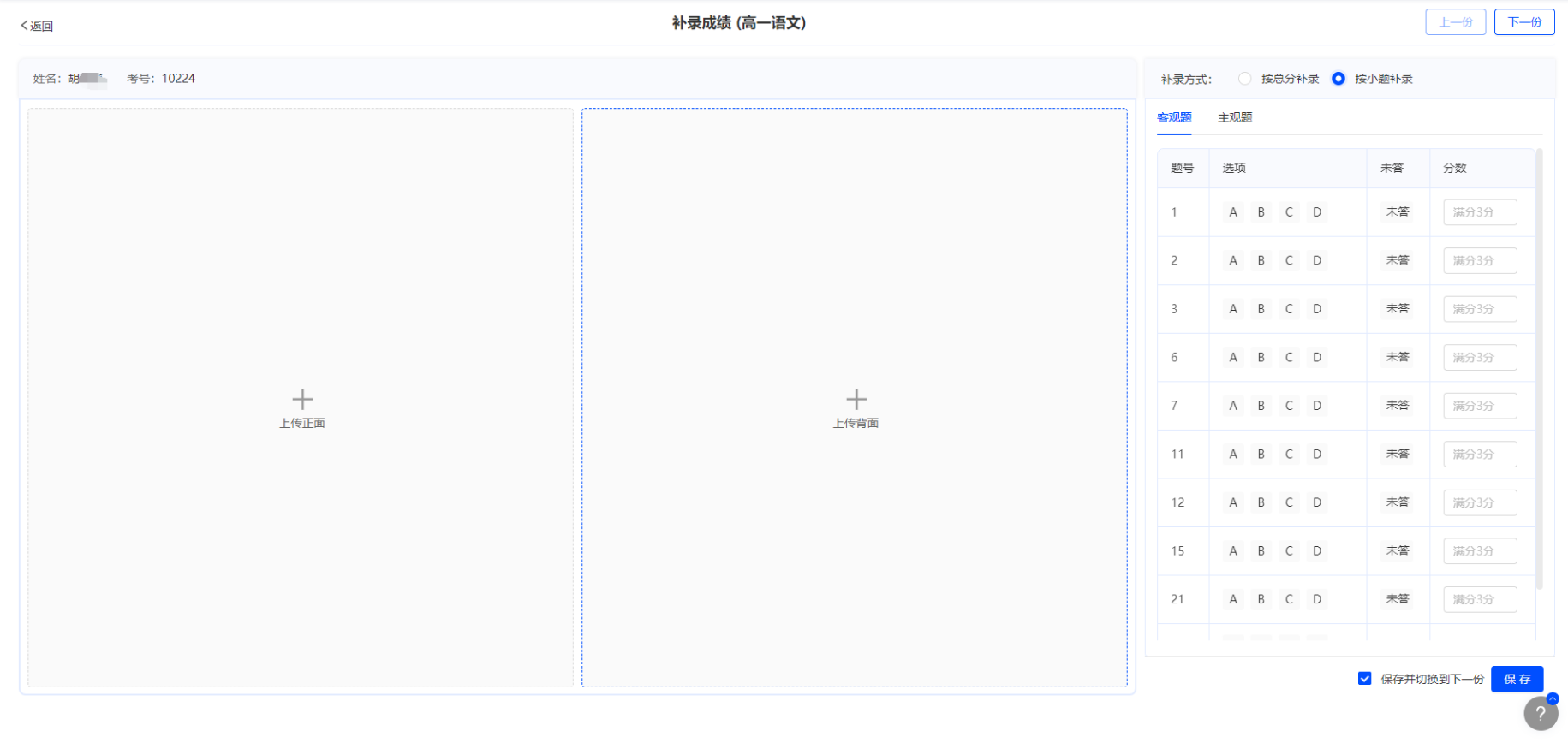Focus the score field for question 15
Screen dimensions: 1568x743
coord(1480,550)
